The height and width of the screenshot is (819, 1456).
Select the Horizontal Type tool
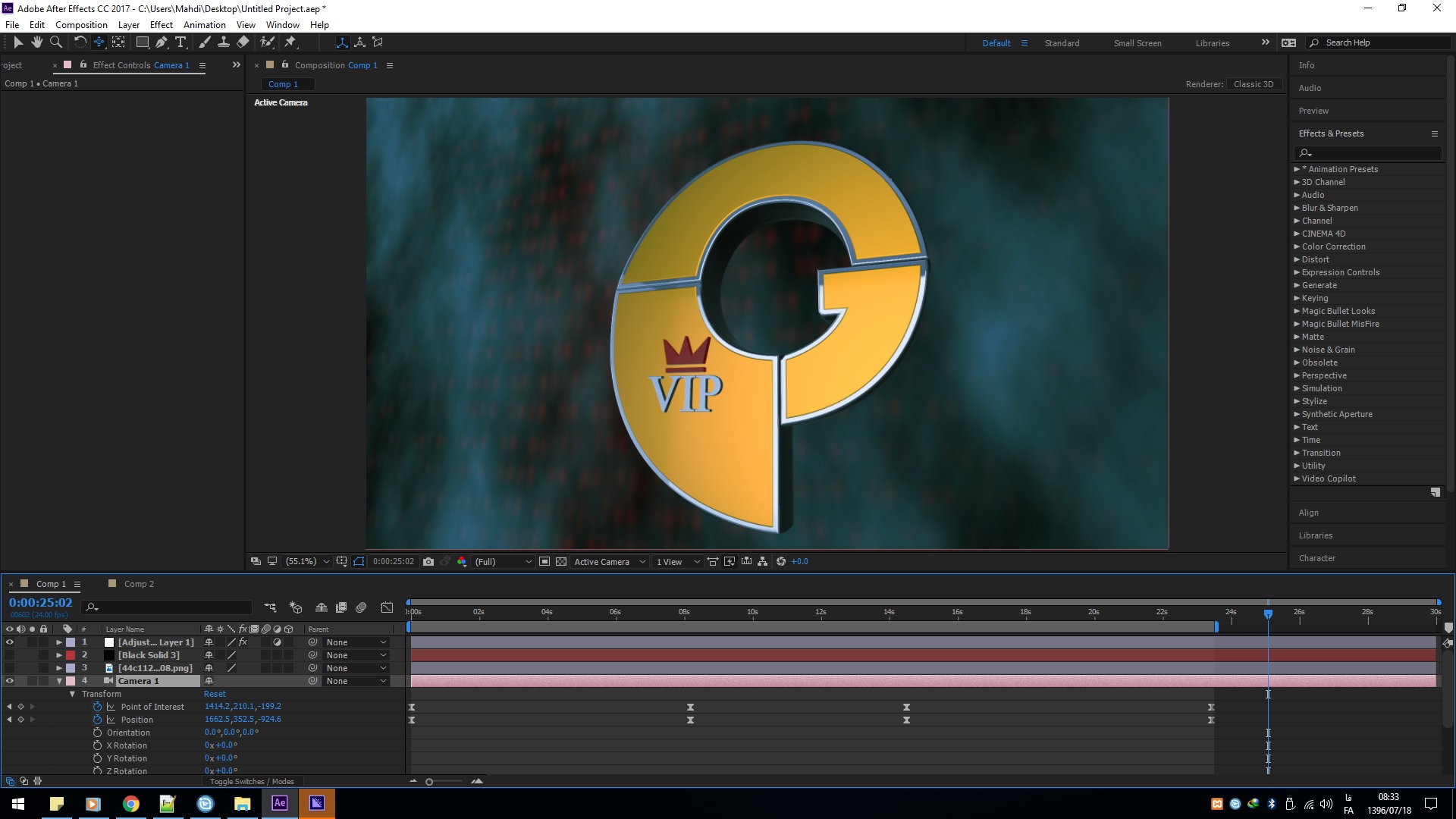[180, 42]
